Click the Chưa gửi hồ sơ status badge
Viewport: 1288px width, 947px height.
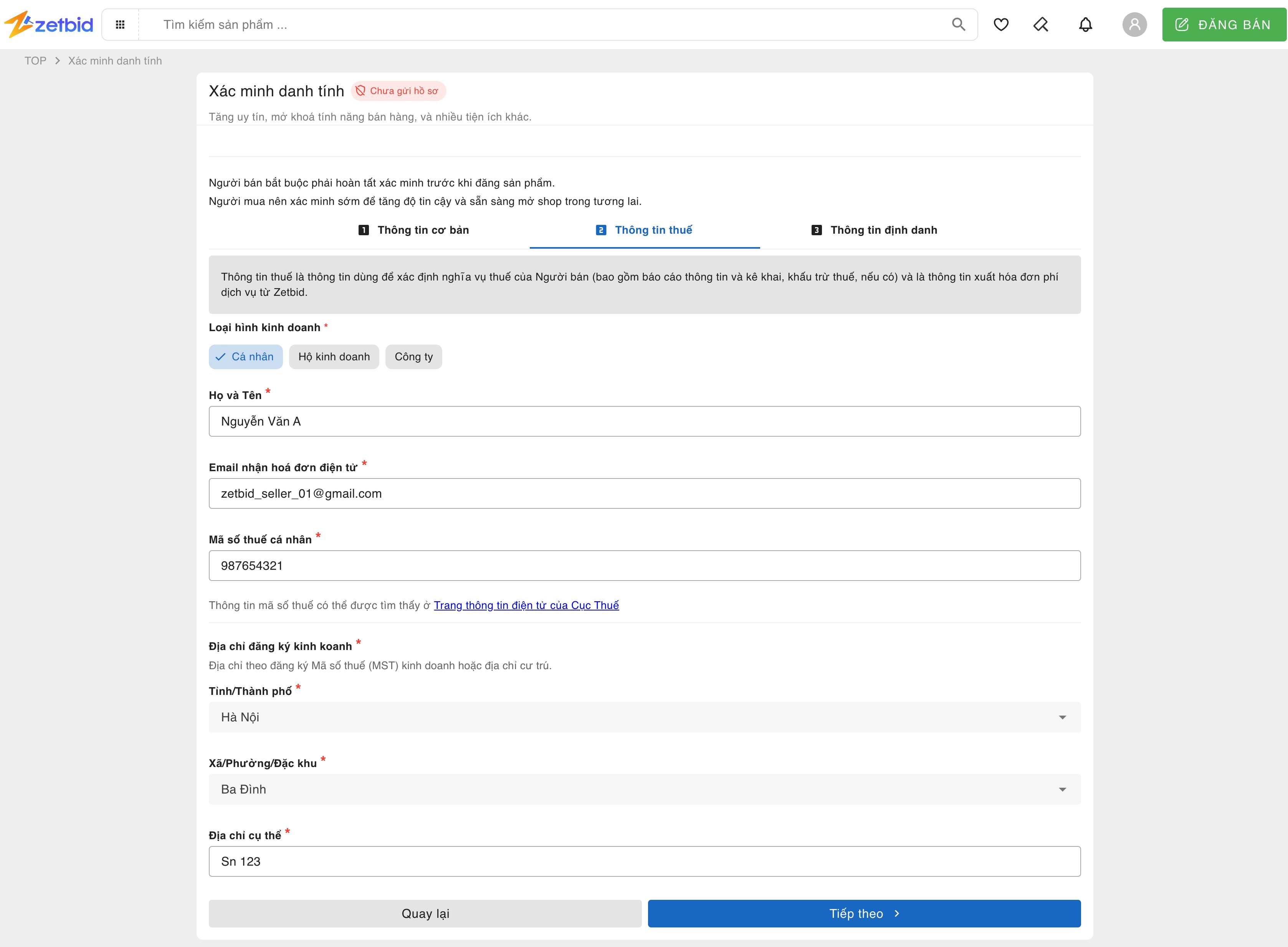(398, 91)
